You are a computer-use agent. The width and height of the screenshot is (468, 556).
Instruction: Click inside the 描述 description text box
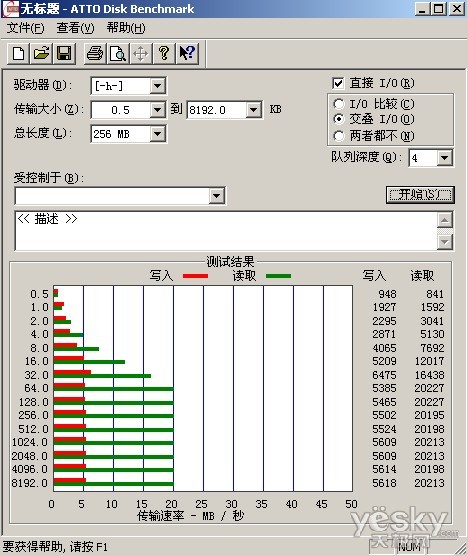[226, 231]
